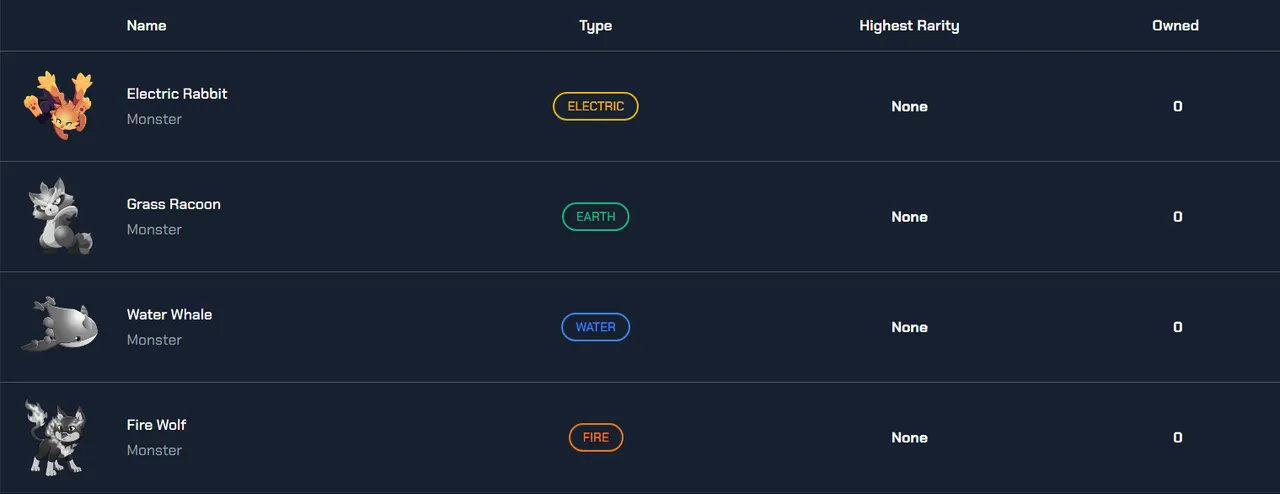Screen dimensions: 1280x494
Task: Click the FIRE type badge
Action: coord(595,437)
